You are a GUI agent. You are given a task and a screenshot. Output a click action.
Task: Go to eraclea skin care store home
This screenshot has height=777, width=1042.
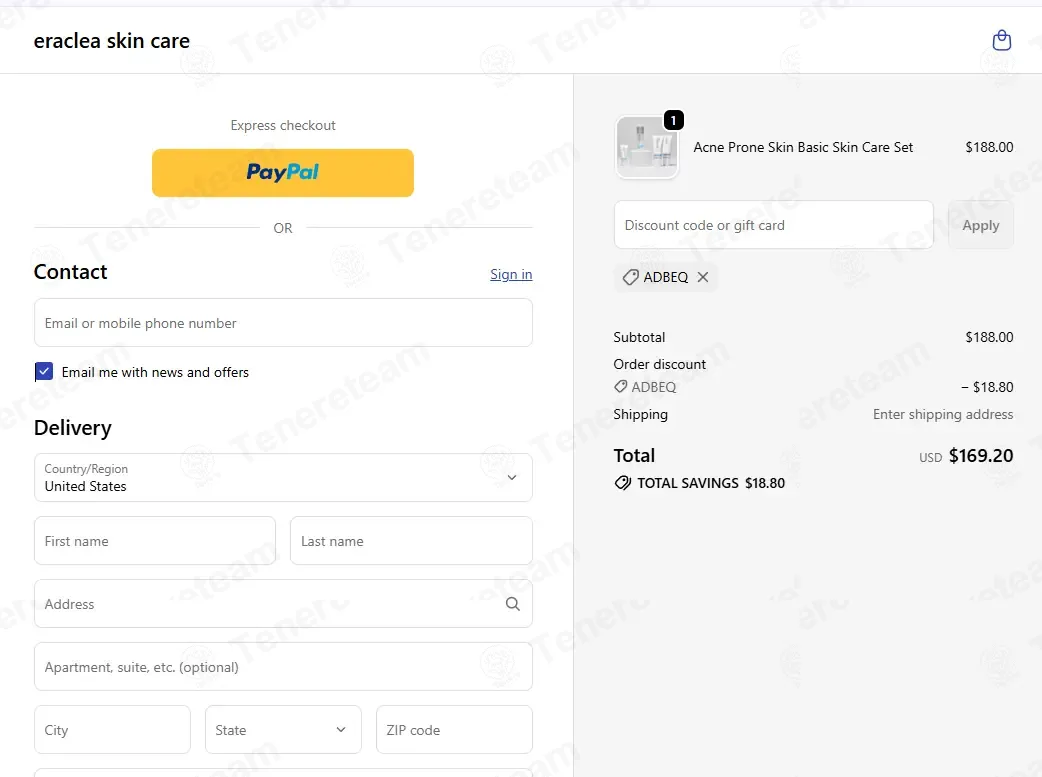pyautogui.click(x=112, y=41)
